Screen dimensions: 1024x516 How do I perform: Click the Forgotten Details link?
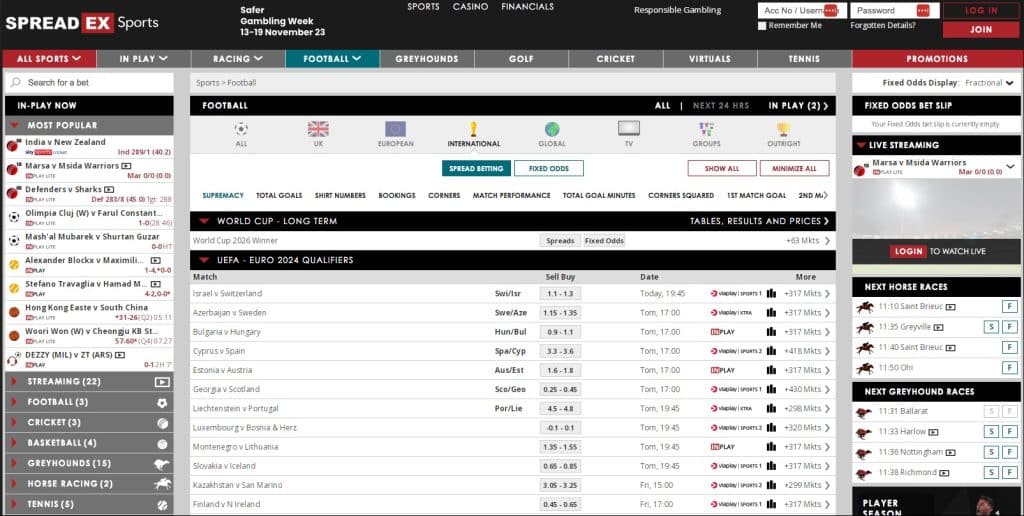click(882, 26)
